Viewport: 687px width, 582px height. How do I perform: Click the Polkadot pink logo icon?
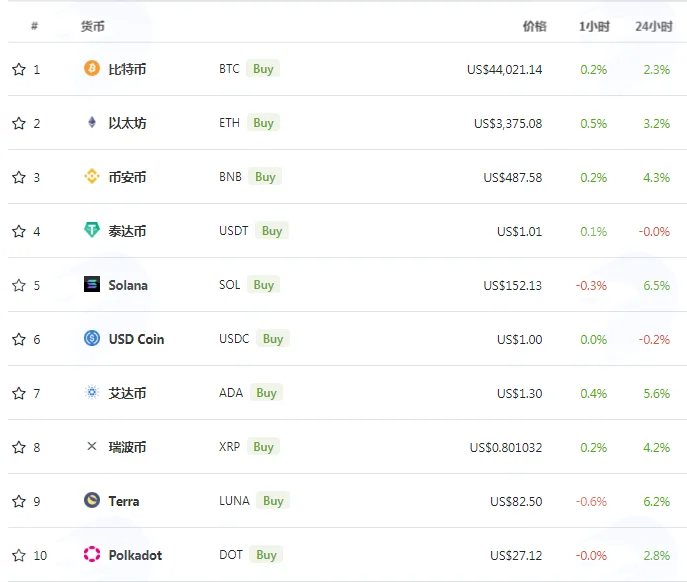click(92, 554)
